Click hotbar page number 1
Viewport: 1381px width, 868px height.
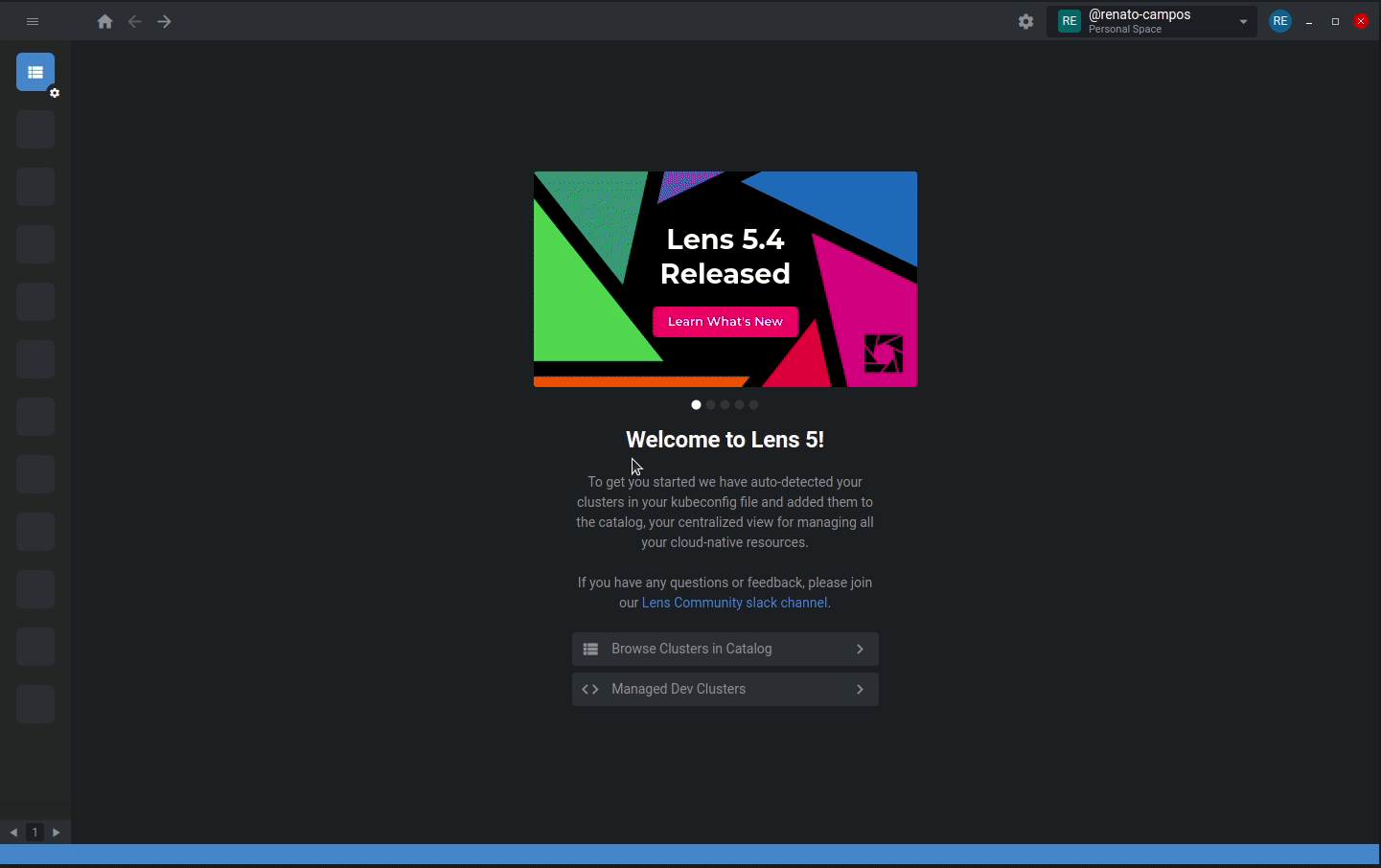(35, 833)
